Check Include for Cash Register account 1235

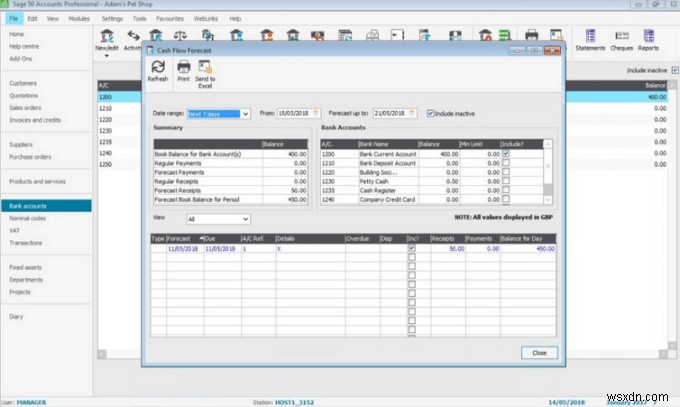pos(506,190)
